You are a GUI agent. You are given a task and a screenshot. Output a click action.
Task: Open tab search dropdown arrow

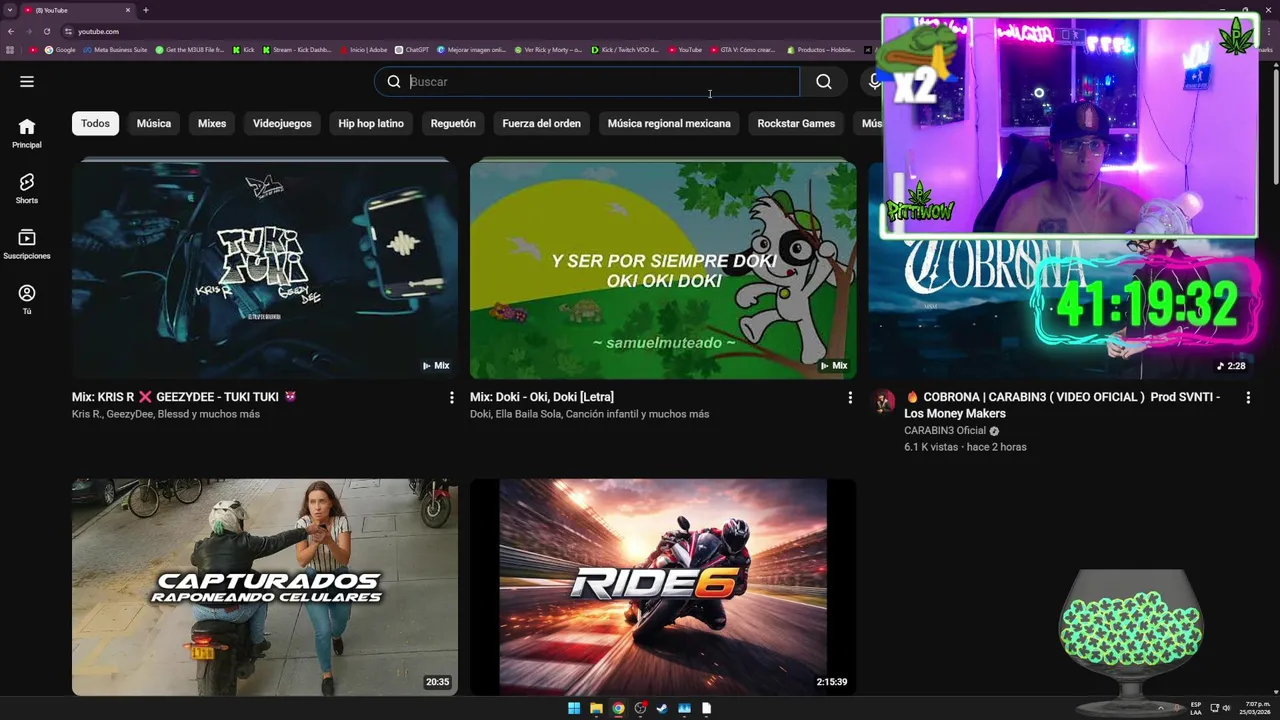coord(9,10)
